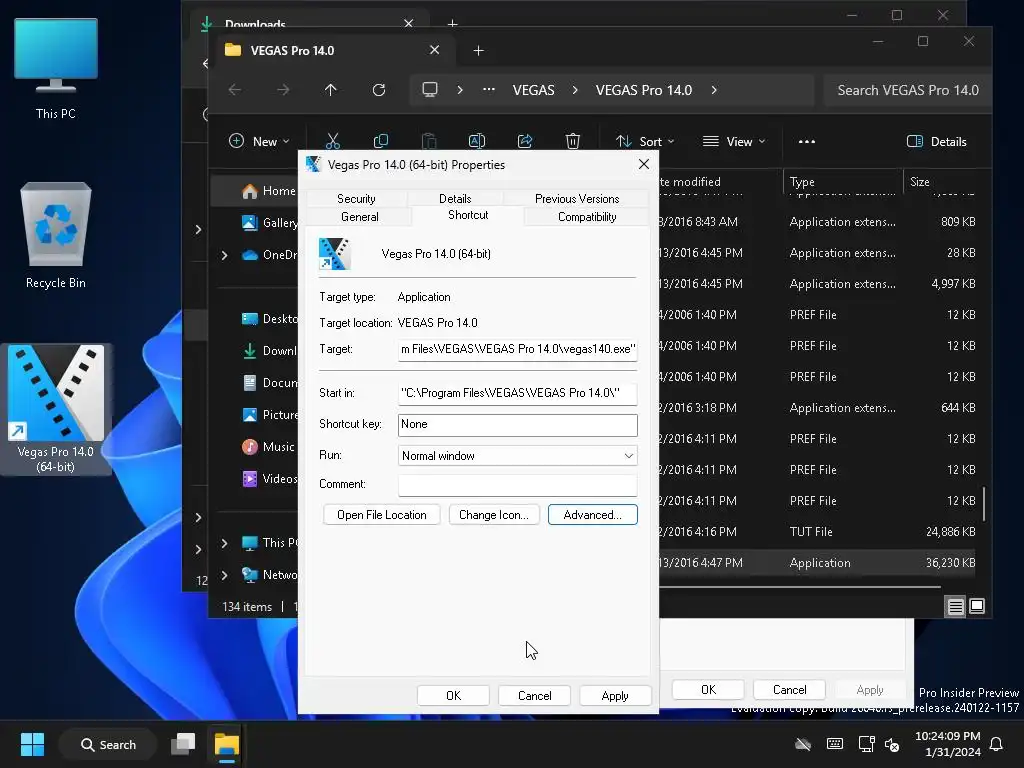Click the taskbar Search box
The width and height of the screenshot is (1024, 768).
[108, 744]
